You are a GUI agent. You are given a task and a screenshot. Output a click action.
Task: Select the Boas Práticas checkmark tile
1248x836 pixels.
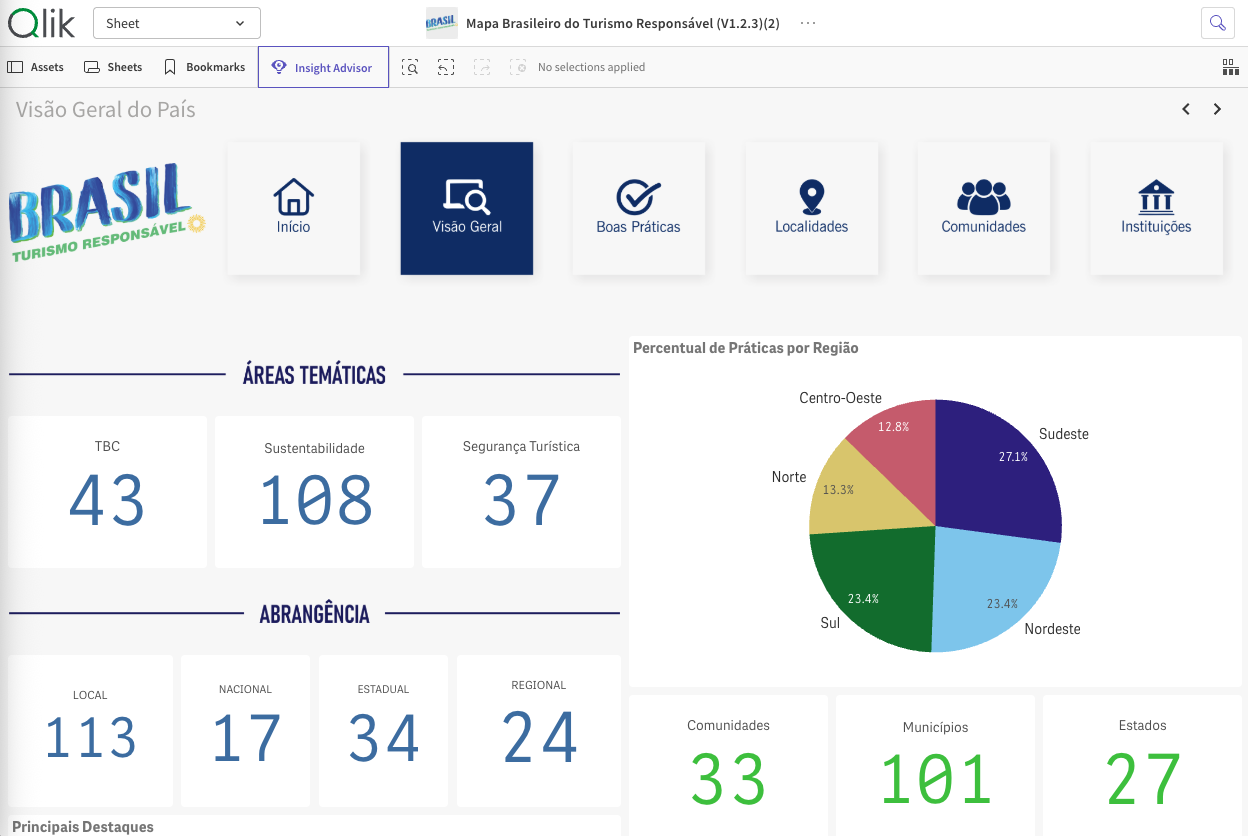(x=638, y=208)
